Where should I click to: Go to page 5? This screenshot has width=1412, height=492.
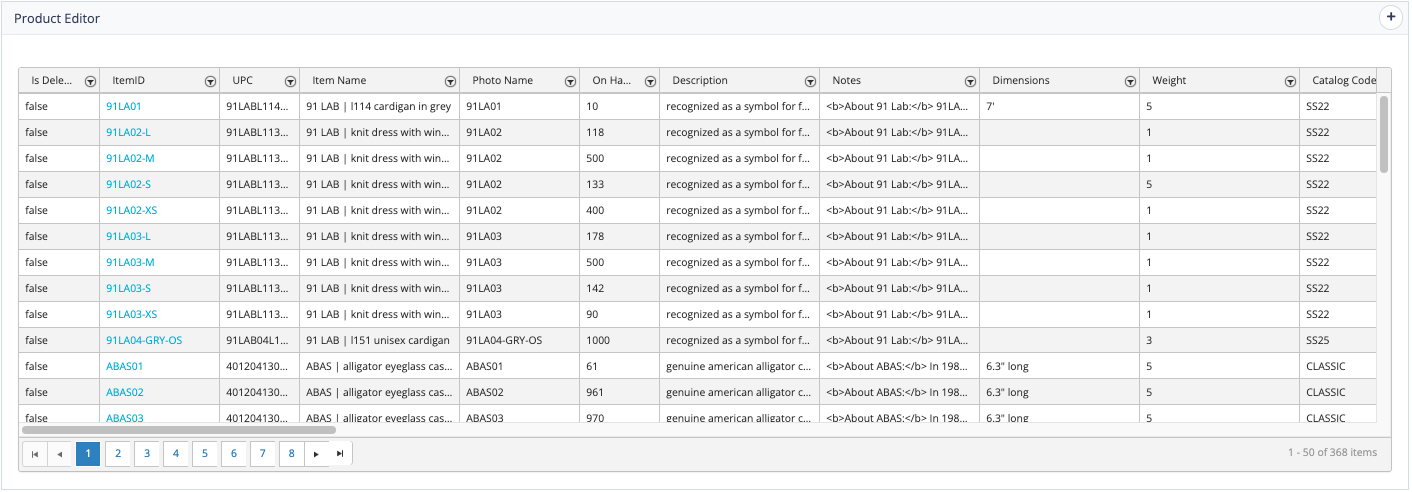204,454
